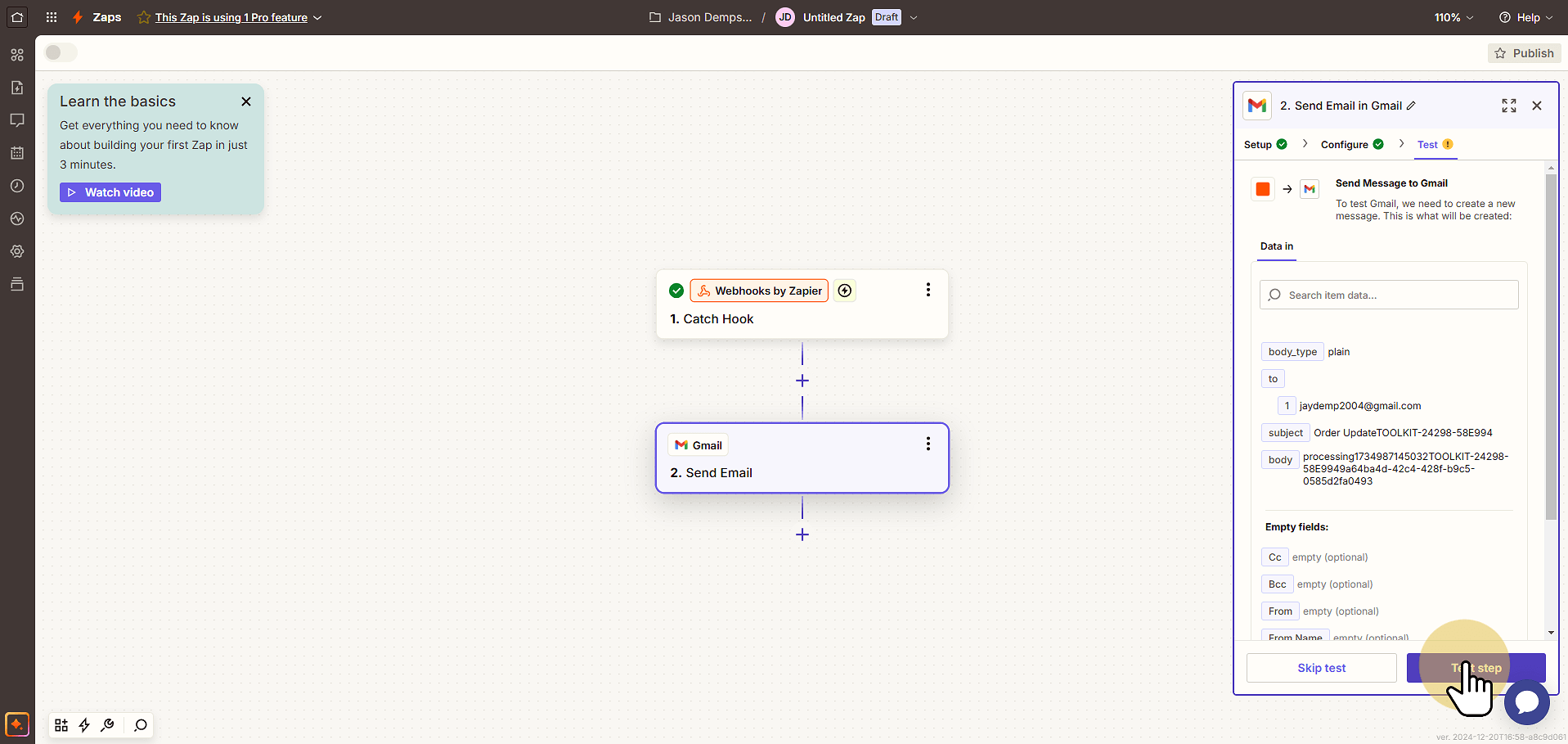Image resolution: width=1568 pixels, height=744 pixels.
Task: Click the This Zap is using 1 Pro feature link
Action: (231, 17)
